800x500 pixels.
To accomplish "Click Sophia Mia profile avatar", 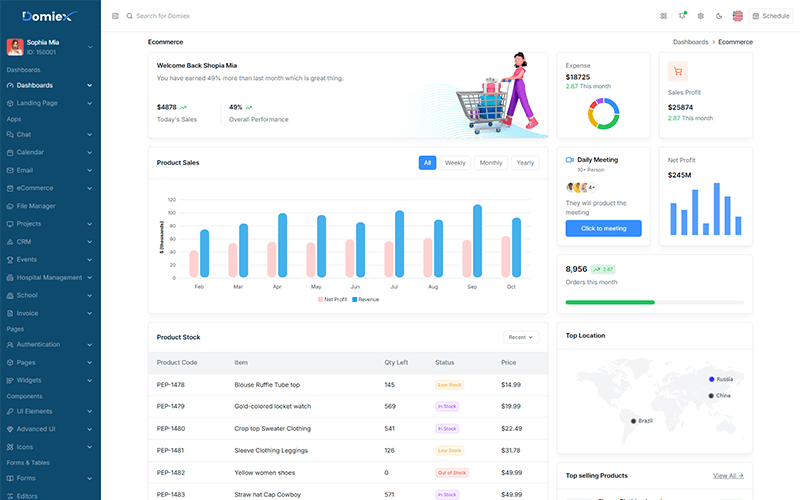I will (x=15, y=47).
